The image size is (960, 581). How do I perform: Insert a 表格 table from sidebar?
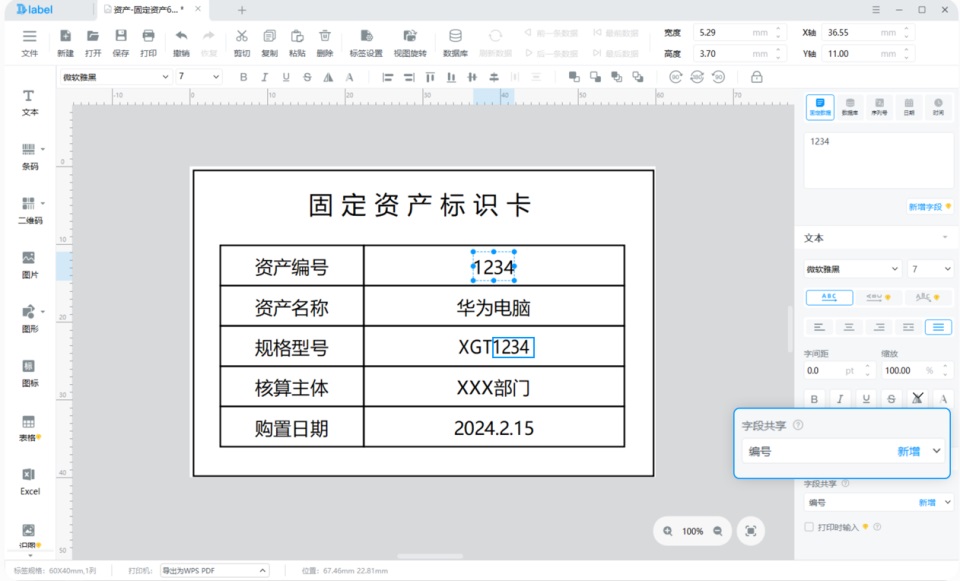[x=29, y=429]
